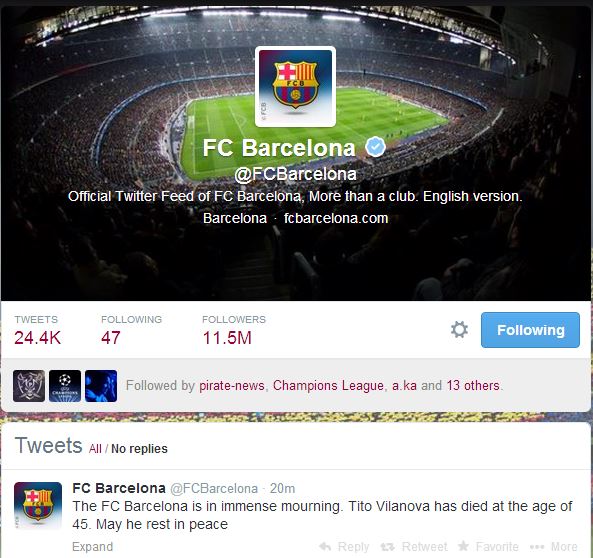This screenshot has height=558, width=593.
Task: Toggle the blue Following button
Action: [530, 330]
